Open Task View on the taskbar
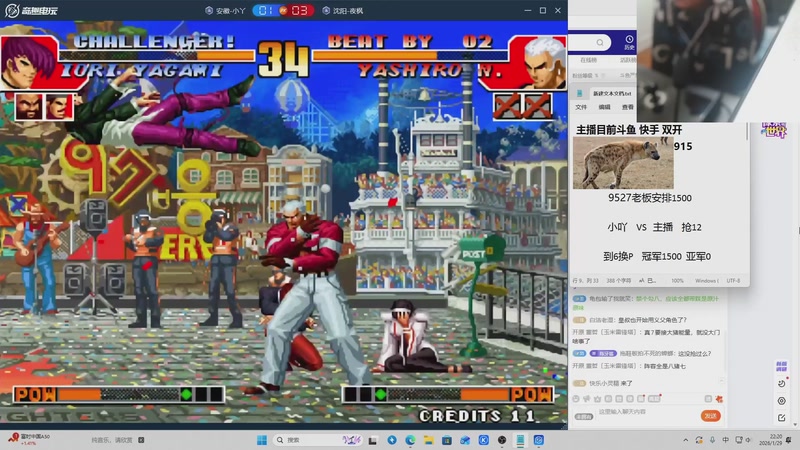 (373, 440)
